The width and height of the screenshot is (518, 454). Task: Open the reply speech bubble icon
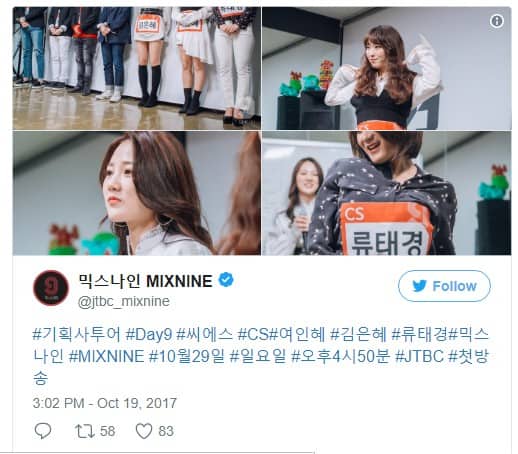pos(43,431)
